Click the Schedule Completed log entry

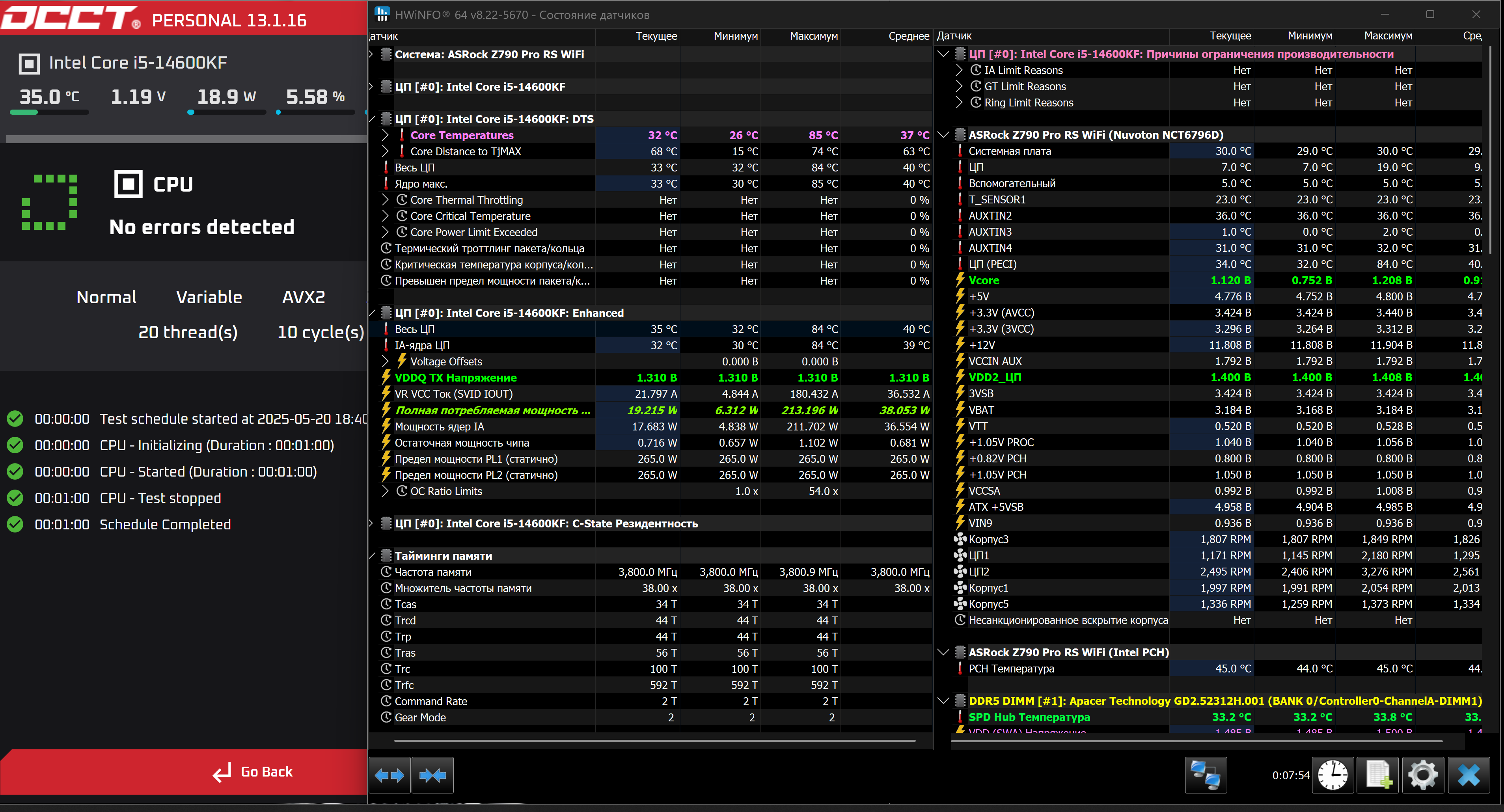165,525
